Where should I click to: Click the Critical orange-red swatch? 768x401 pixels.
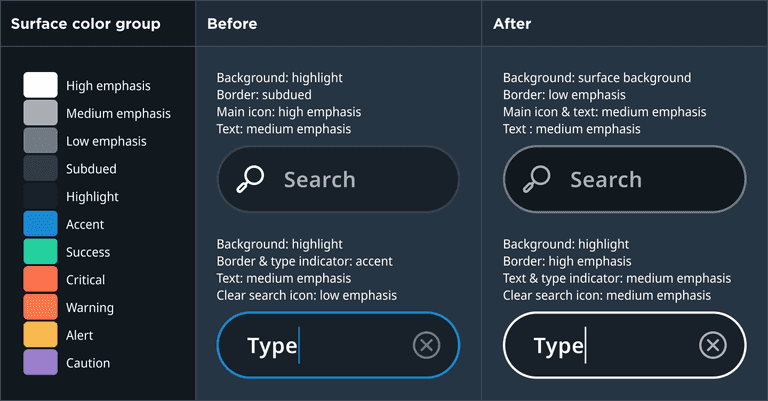click(x=40, y=279)
